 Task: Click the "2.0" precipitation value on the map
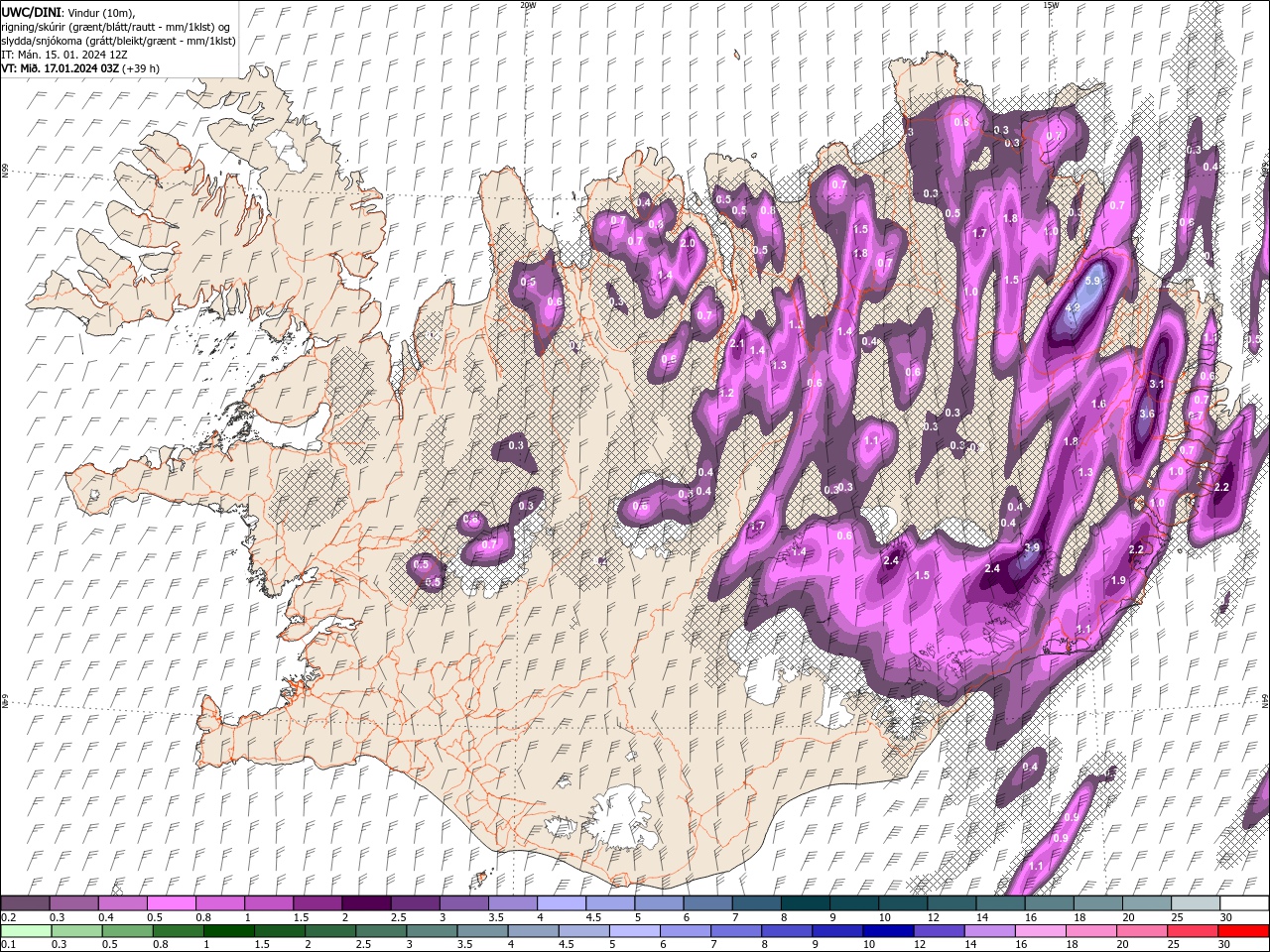687,243
